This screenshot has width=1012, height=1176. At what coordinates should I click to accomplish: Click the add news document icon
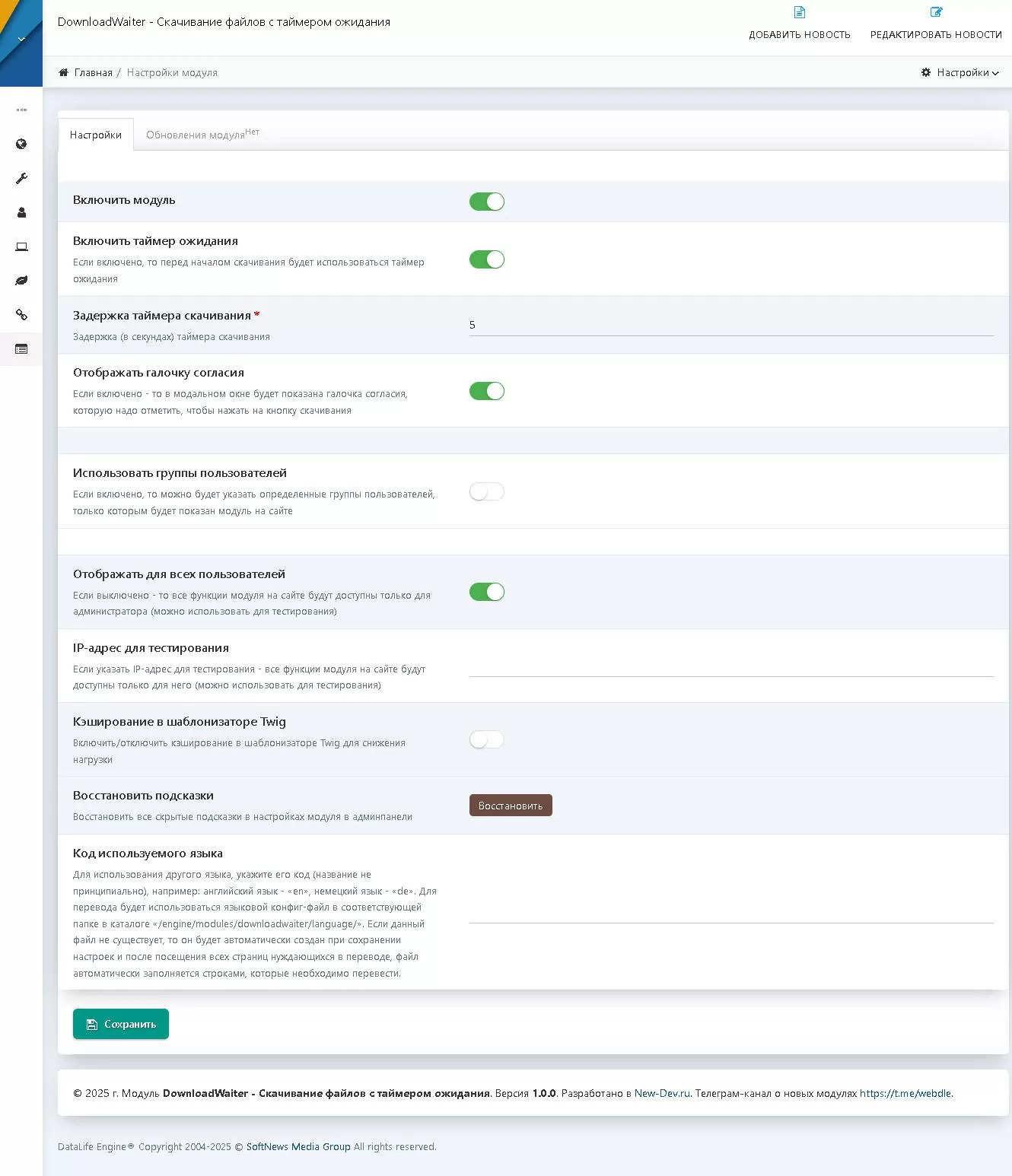click(x=799, y=13)
